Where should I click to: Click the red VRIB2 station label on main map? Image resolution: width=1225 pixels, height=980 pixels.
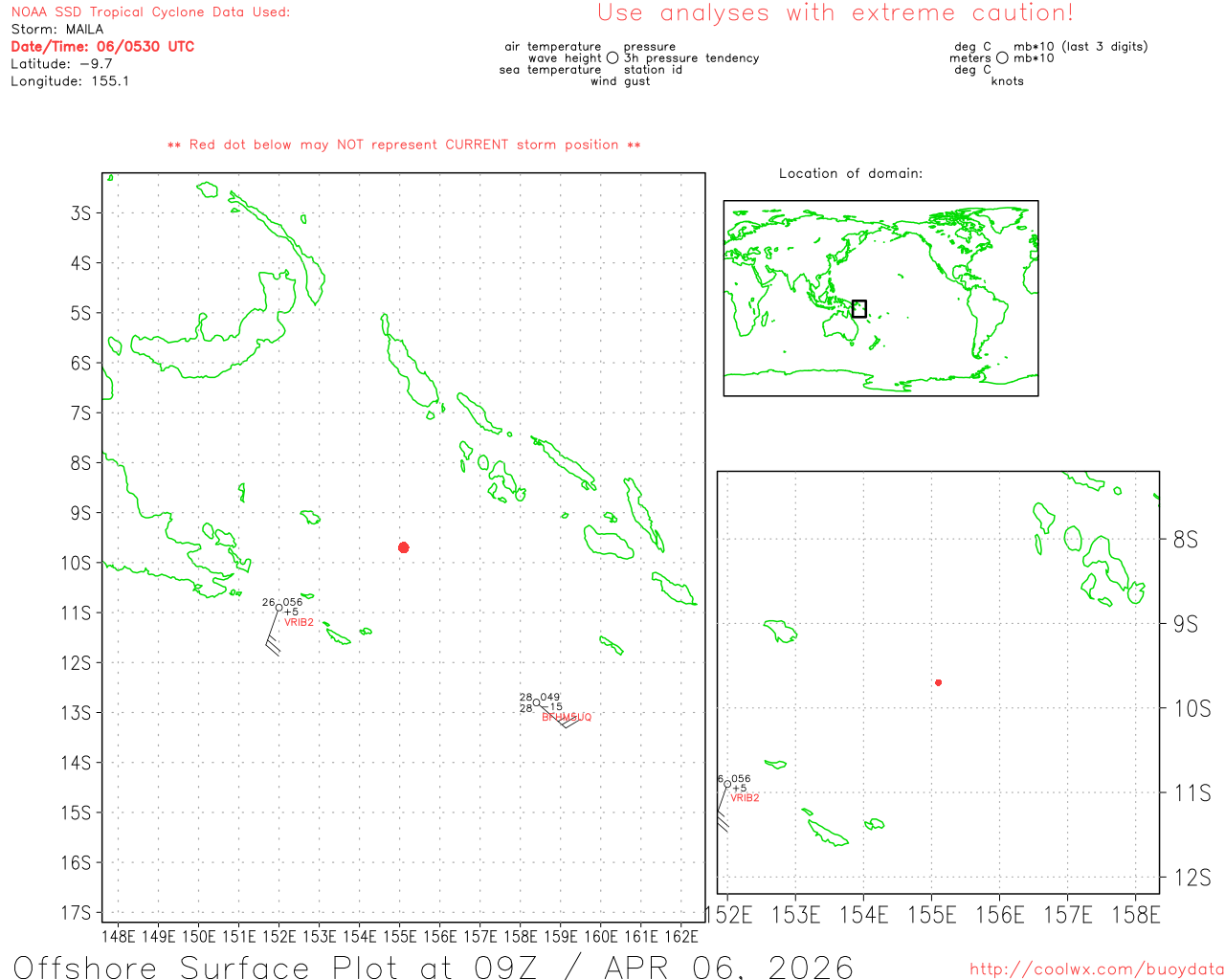pyautogui.click(x=299, y=623)
